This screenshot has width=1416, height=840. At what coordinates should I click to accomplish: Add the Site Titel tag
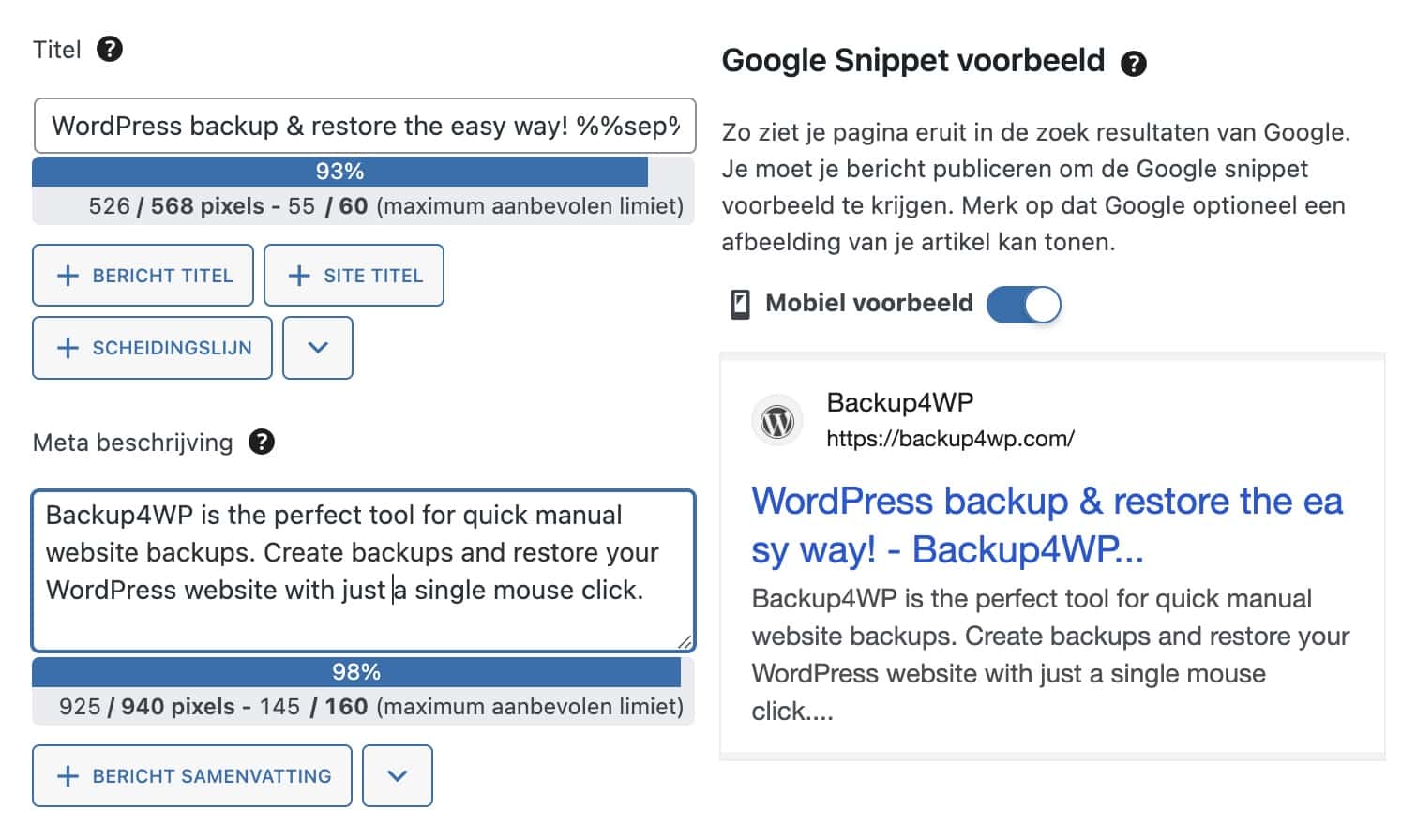click(354, 276)
